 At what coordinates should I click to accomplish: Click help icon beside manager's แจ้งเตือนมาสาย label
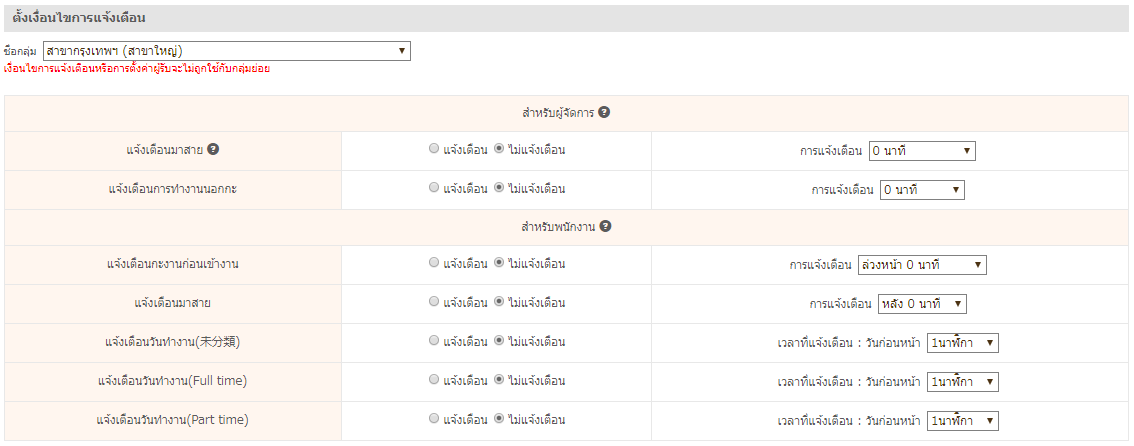[214, 150]
